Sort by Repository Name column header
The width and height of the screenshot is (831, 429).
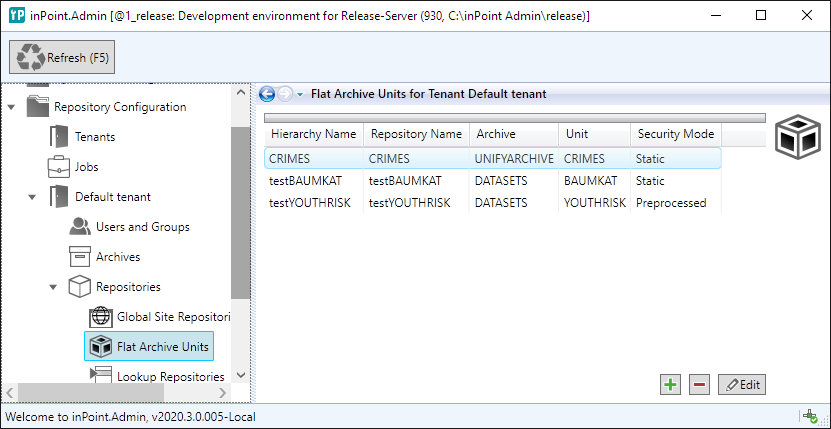pos(417,134)
